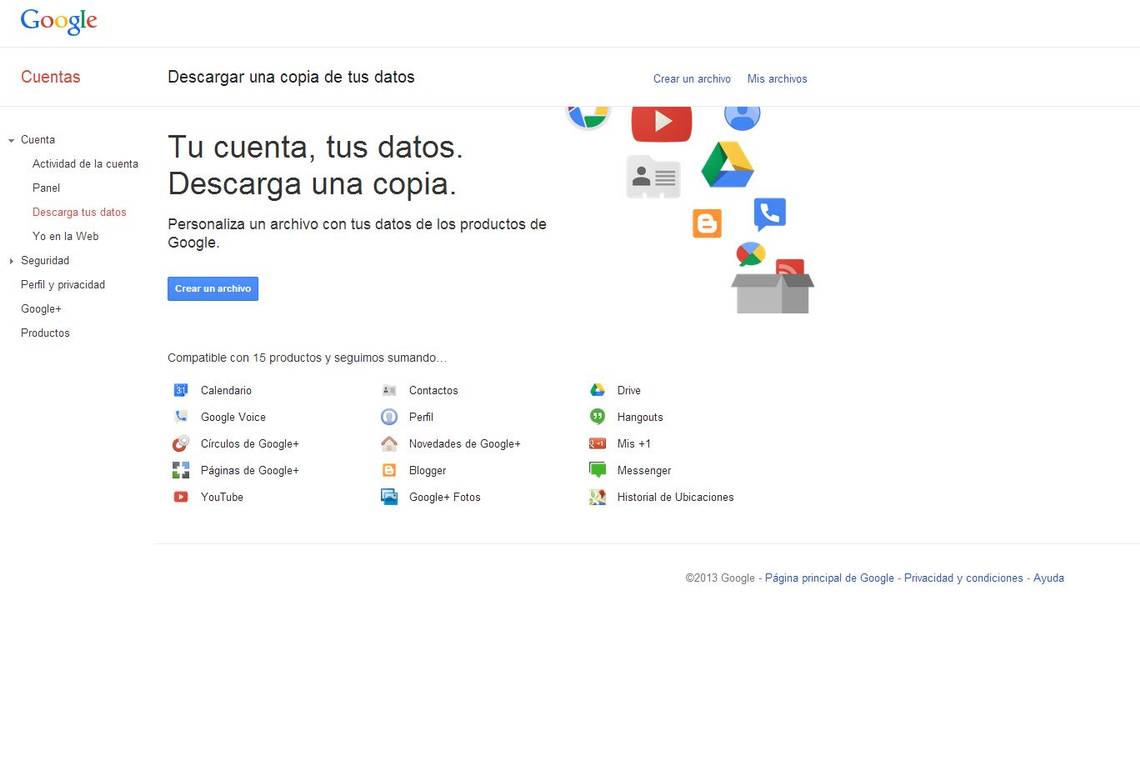Click the Messenger product icon
The image size is (1140, 760).
coord(598,471)
